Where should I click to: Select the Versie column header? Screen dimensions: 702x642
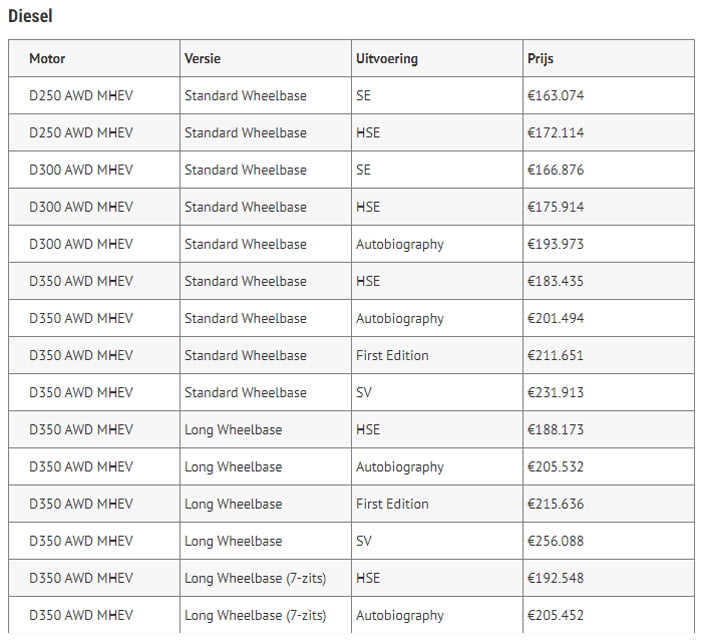click(202, 59)
